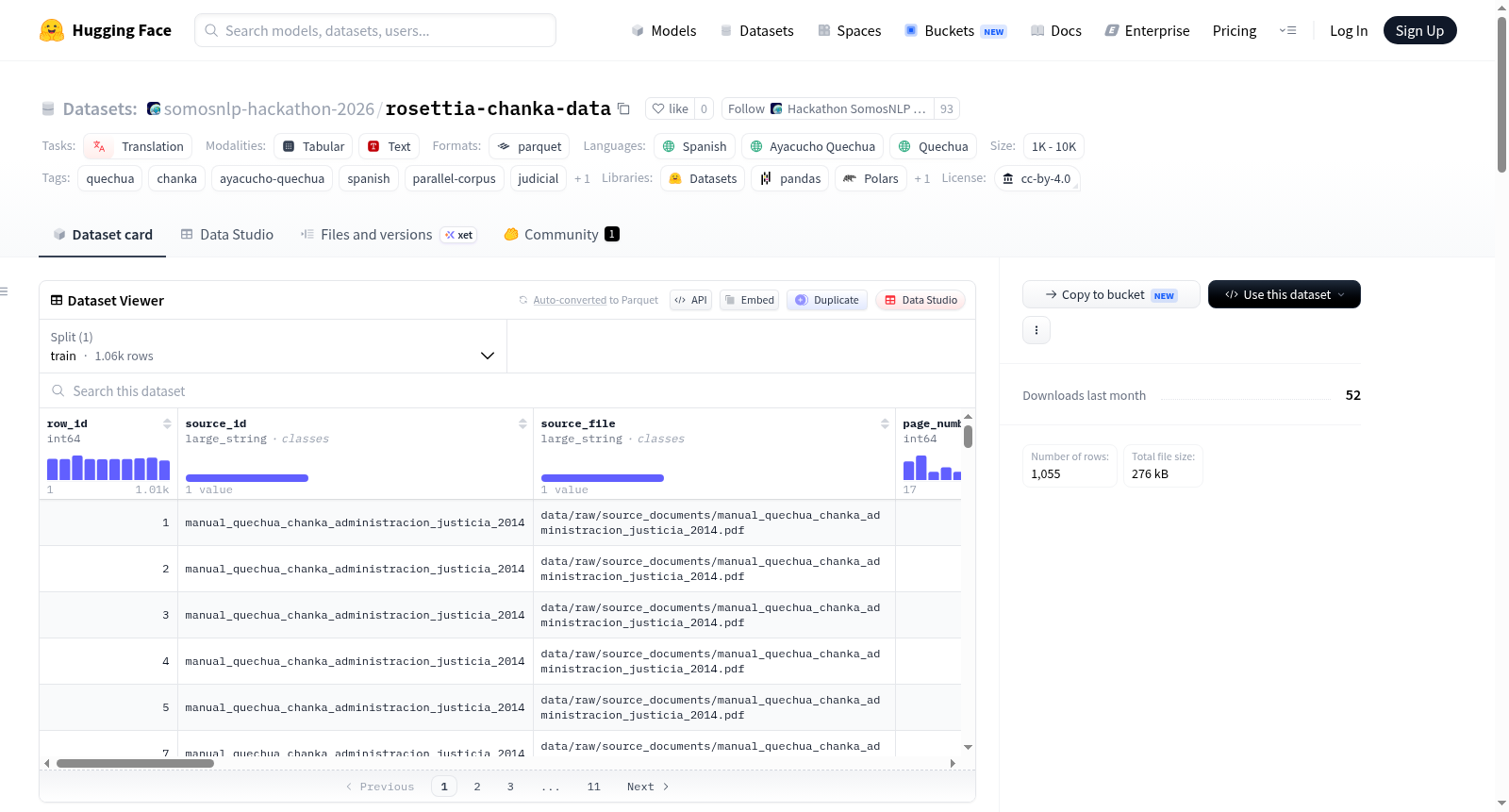Open the Auto-converted to Parquet link
This screenshot has height=812, width=1509.
(570, 300)
